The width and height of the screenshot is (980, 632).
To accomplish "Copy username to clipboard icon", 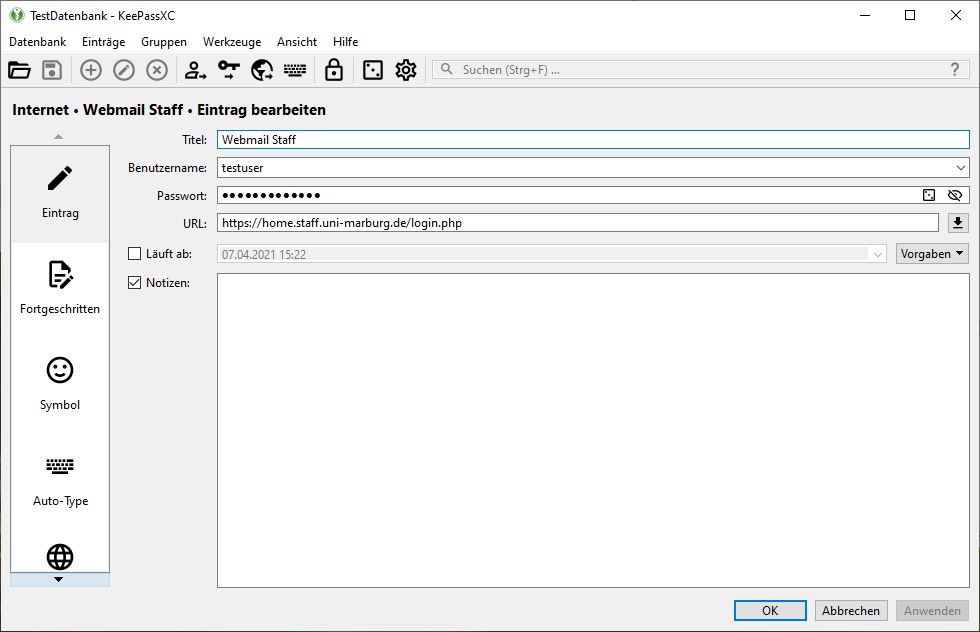I will 195,70.
